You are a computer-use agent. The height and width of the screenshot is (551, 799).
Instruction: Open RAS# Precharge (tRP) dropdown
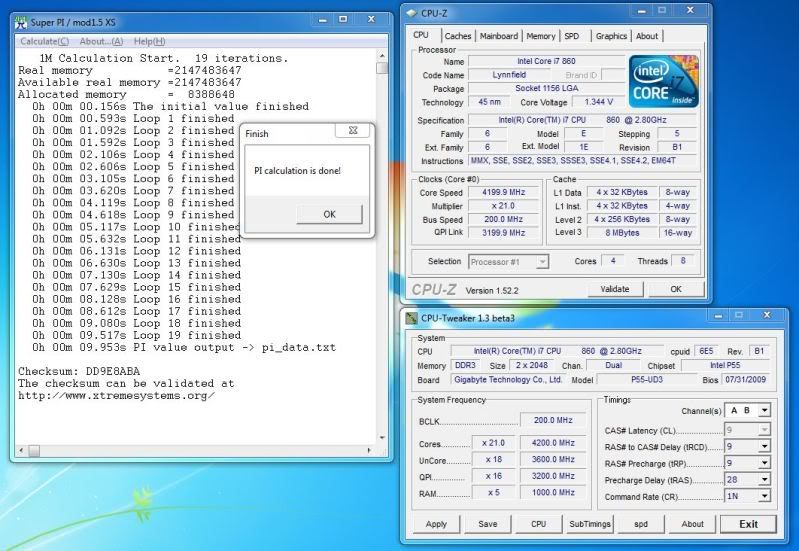tap(748, 463)
